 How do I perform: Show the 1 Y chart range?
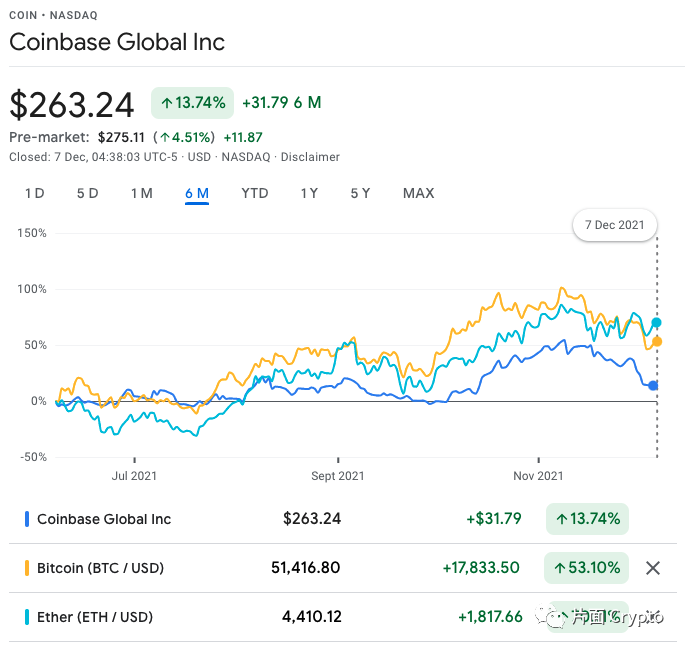309,193
